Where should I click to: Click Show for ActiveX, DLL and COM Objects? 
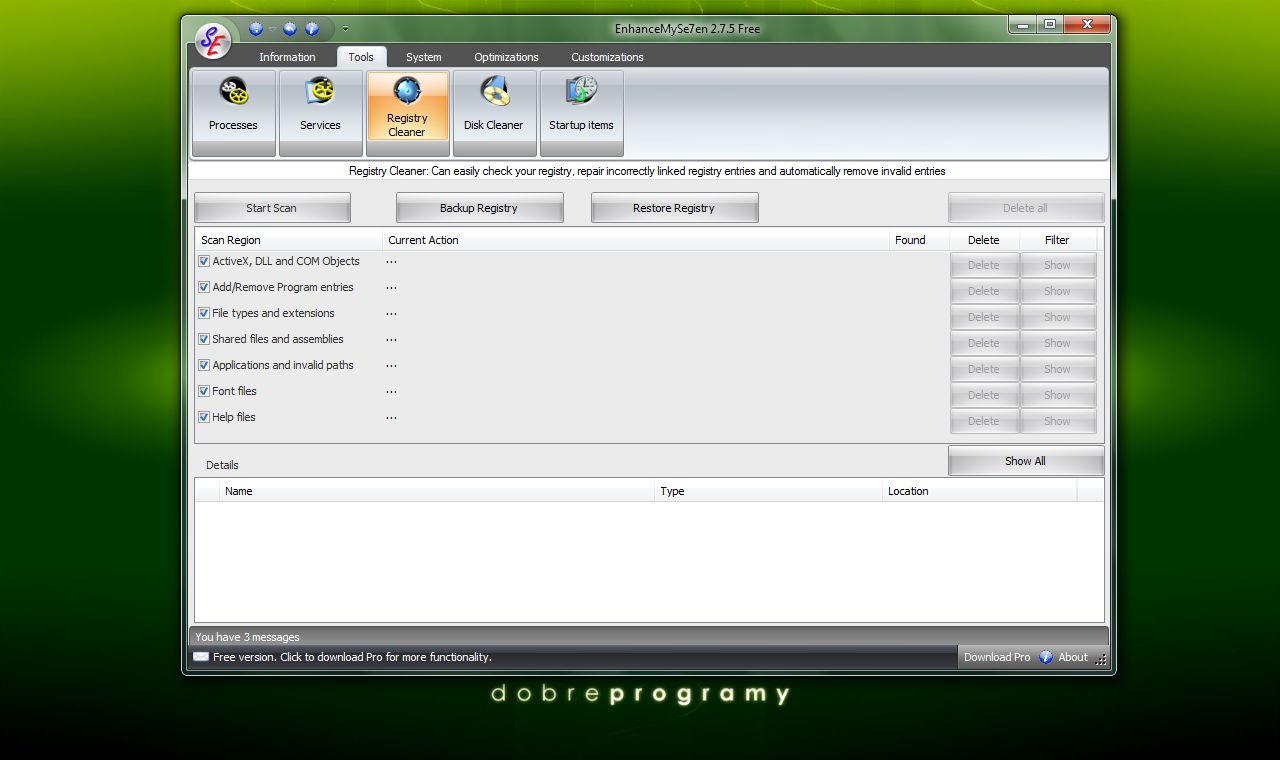pos(1058,265)
